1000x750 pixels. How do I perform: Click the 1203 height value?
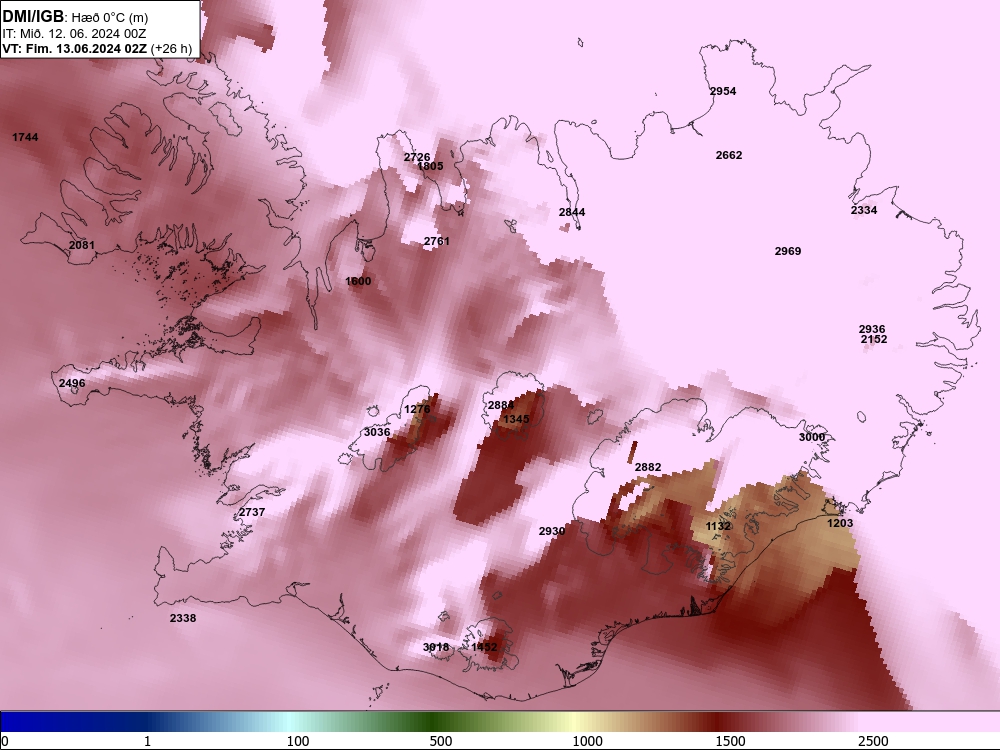840,523
